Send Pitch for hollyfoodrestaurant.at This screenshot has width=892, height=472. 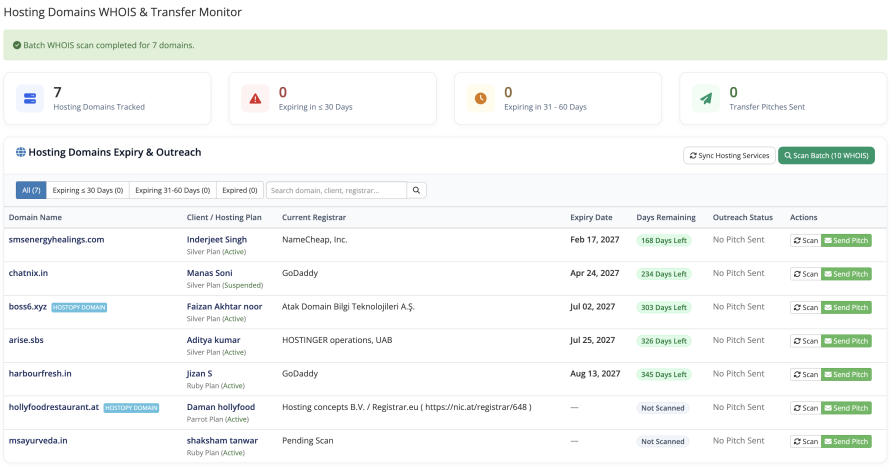pos(846,408)
